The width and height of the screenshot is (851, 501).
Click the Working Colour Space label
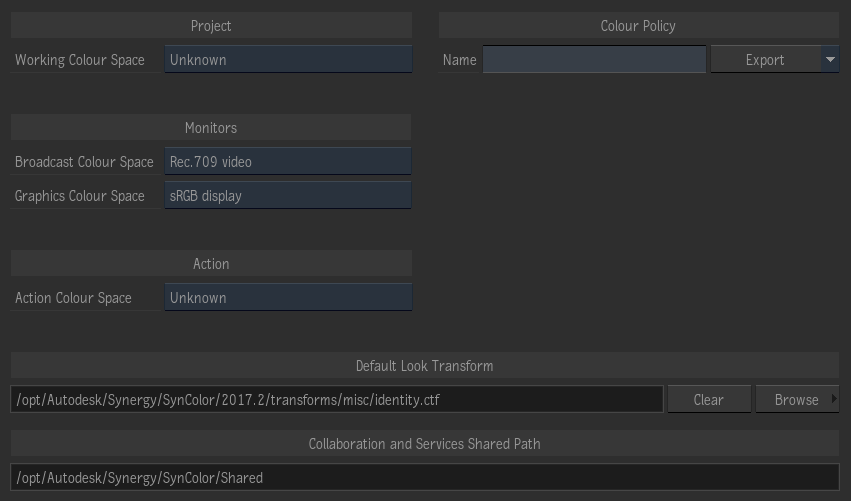(x=80, y=60)
